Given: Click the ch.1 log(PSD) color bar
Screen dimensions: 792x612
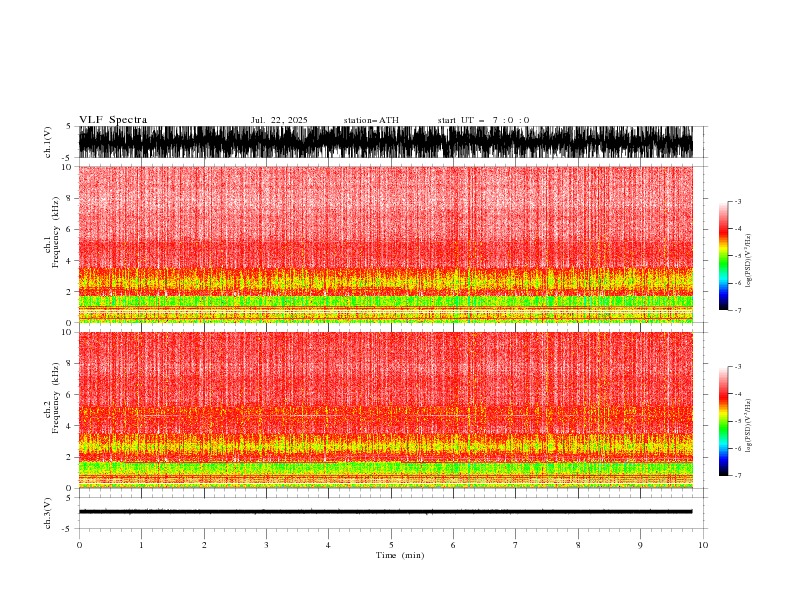Looking at the screenshot, I should pos(723,256).
